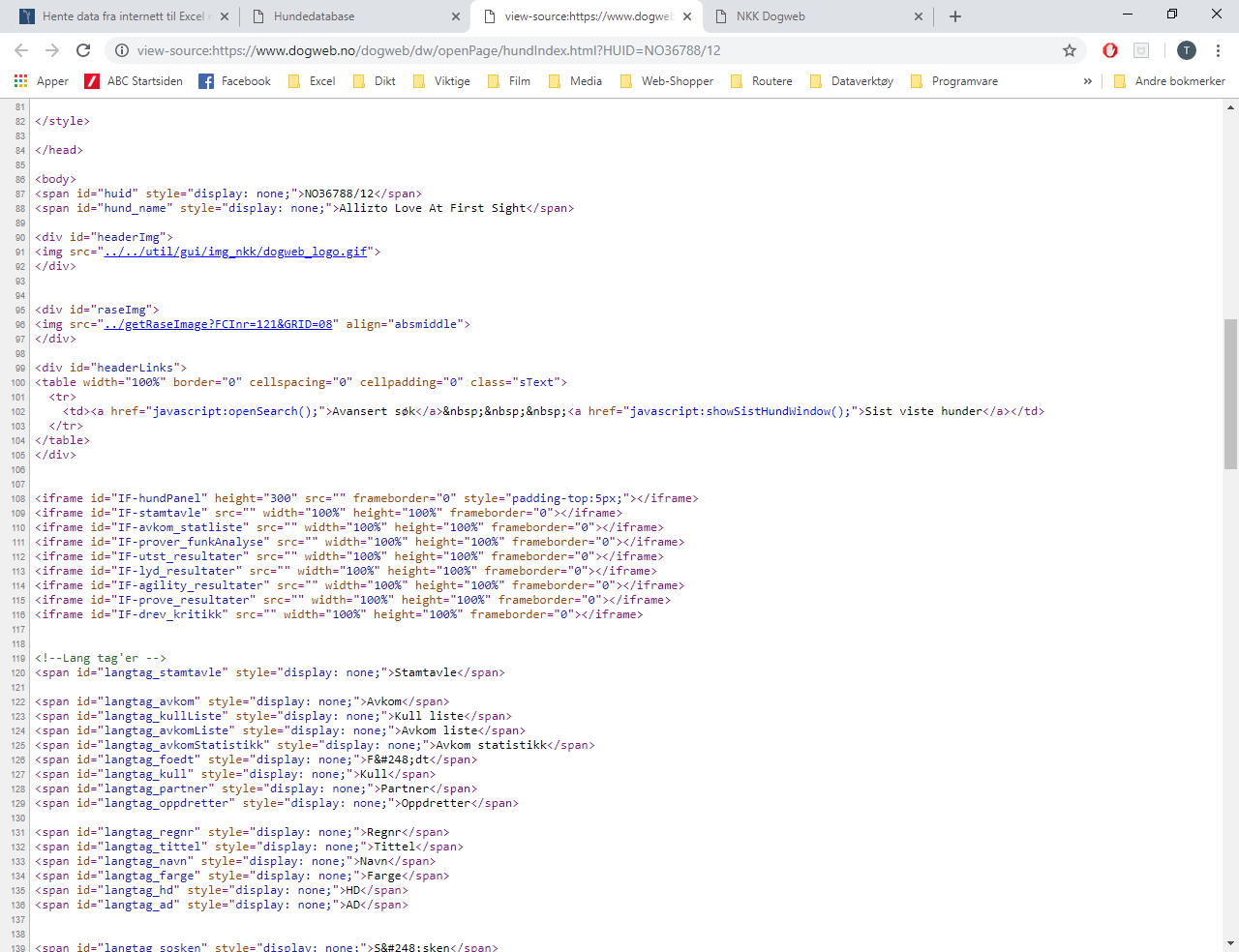Image resolution: width=1239 pixels, height=952 pixels.
Task: Bookmark this page with the star icon
Action: (1070, 50)
